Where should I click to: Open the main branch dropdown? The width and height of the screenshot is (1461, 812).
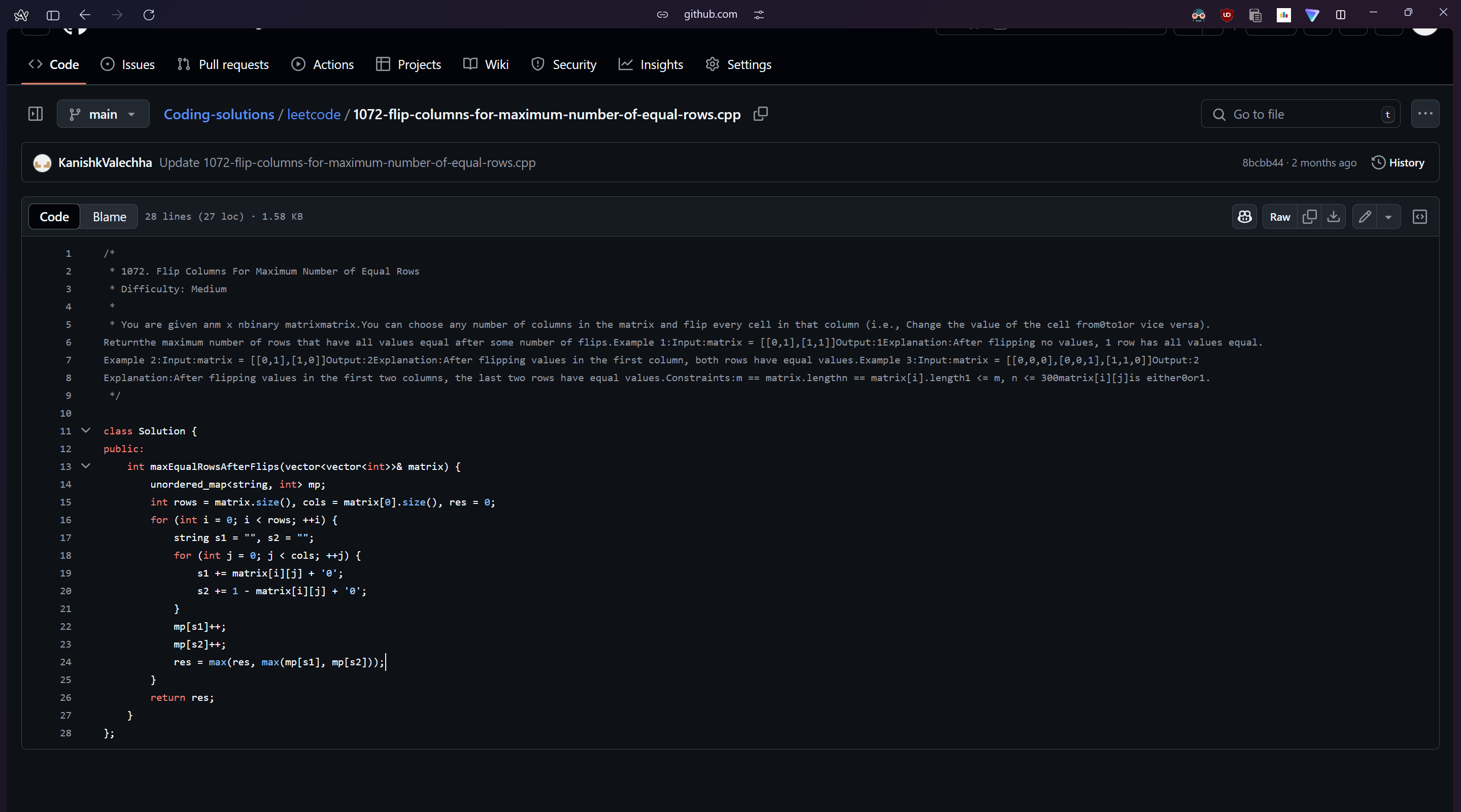click(x=103, y=114)
